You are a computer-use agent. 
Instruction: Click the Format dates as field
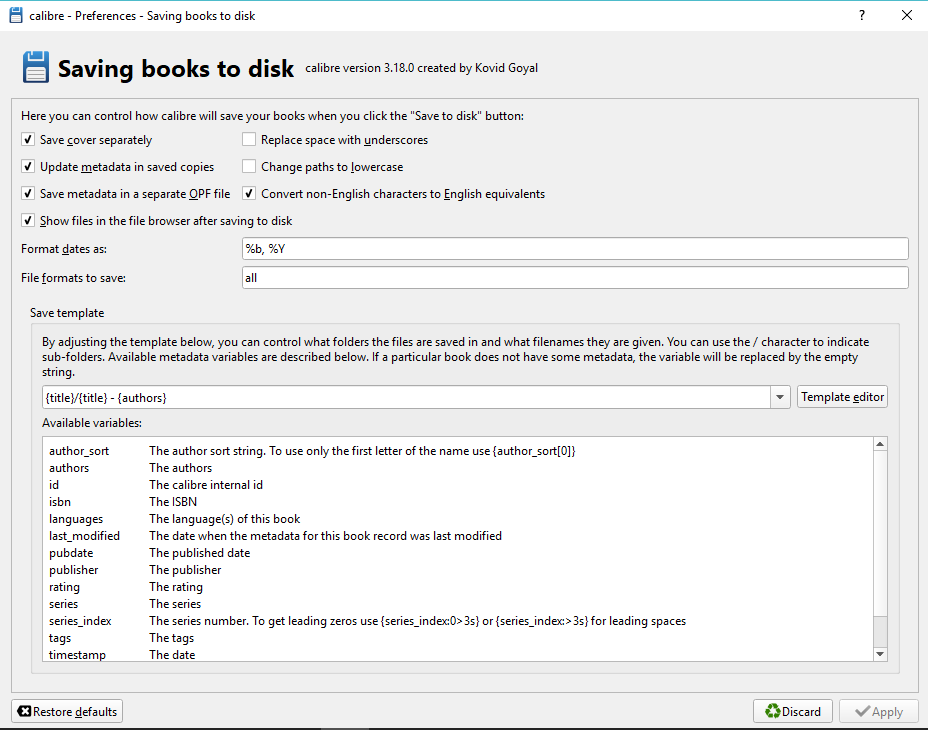[x=575, y=249]
